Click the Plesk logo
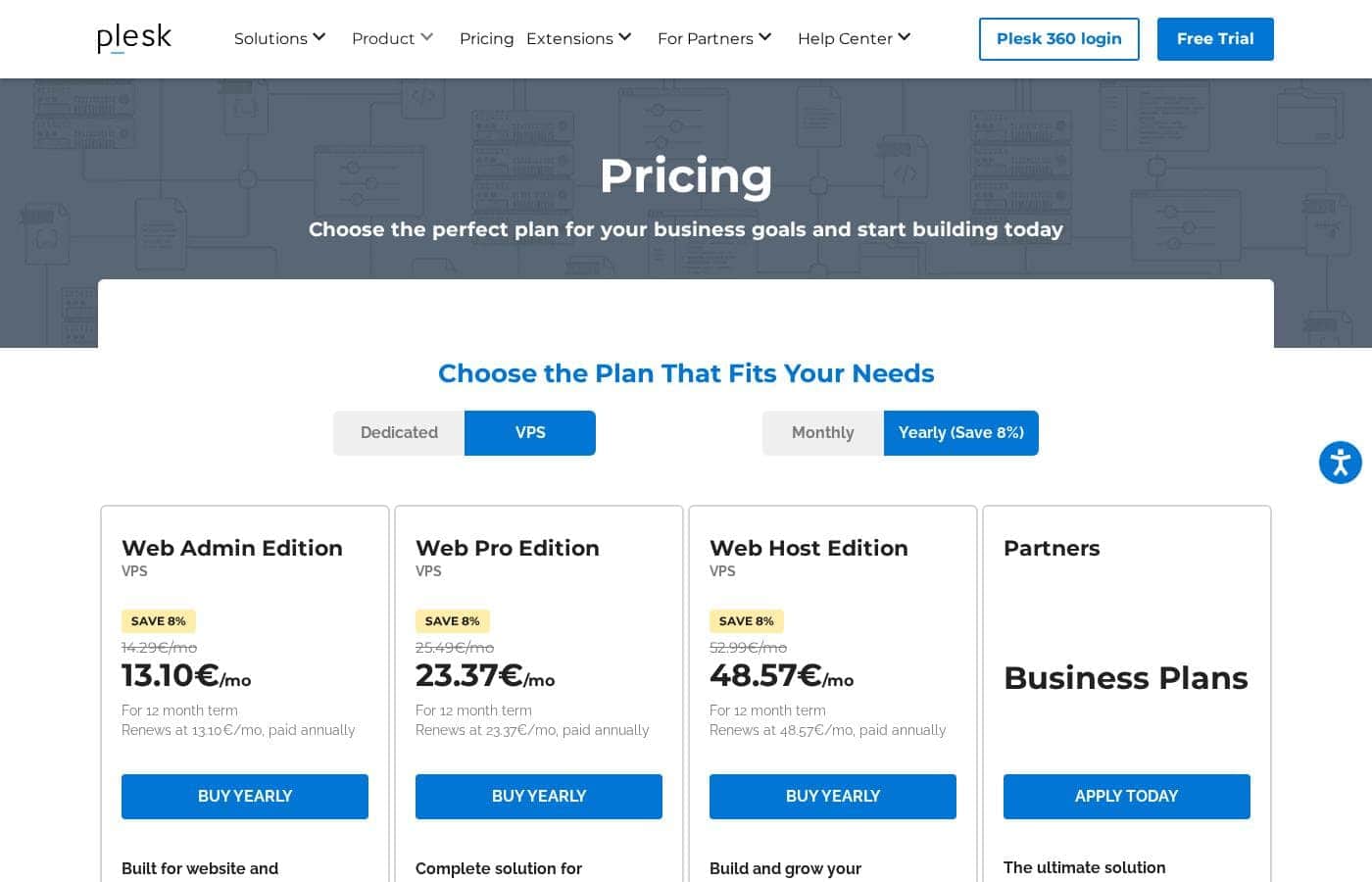Image resolution: width=1372 pixels, height=882 pixels. coord(134,38)
